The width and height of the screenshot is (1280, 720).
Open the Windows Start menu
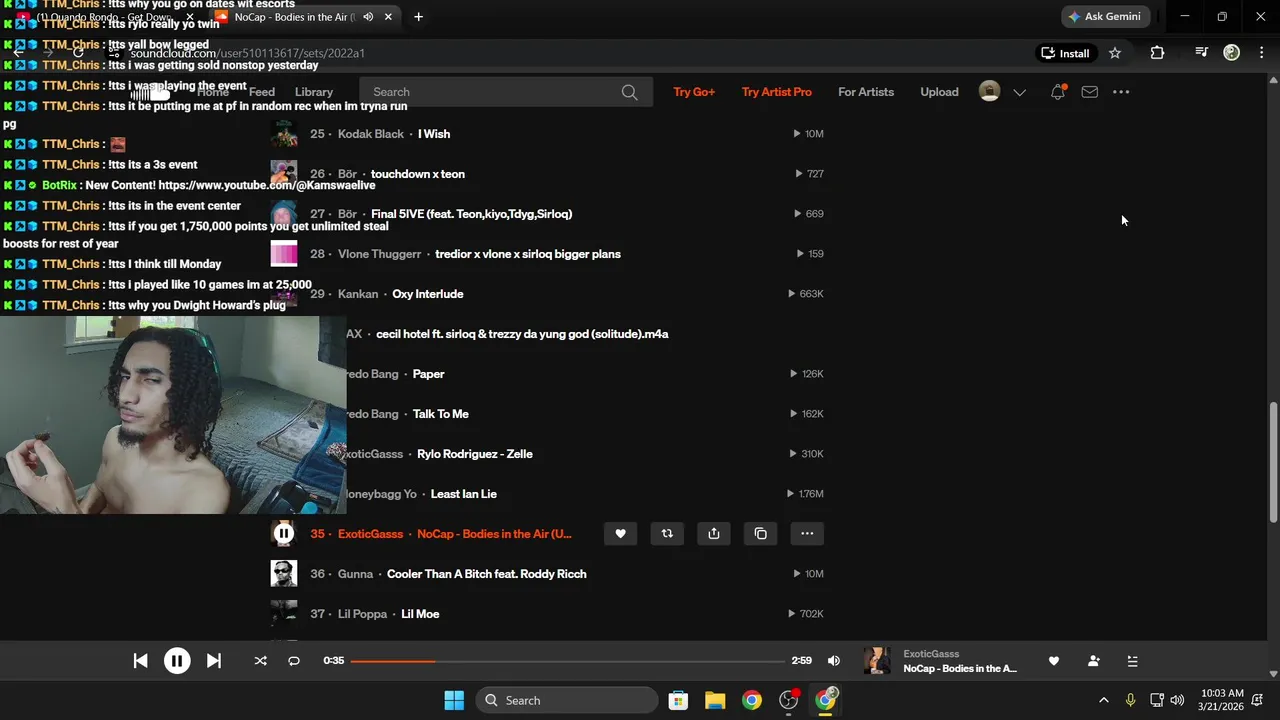[454, 700]
